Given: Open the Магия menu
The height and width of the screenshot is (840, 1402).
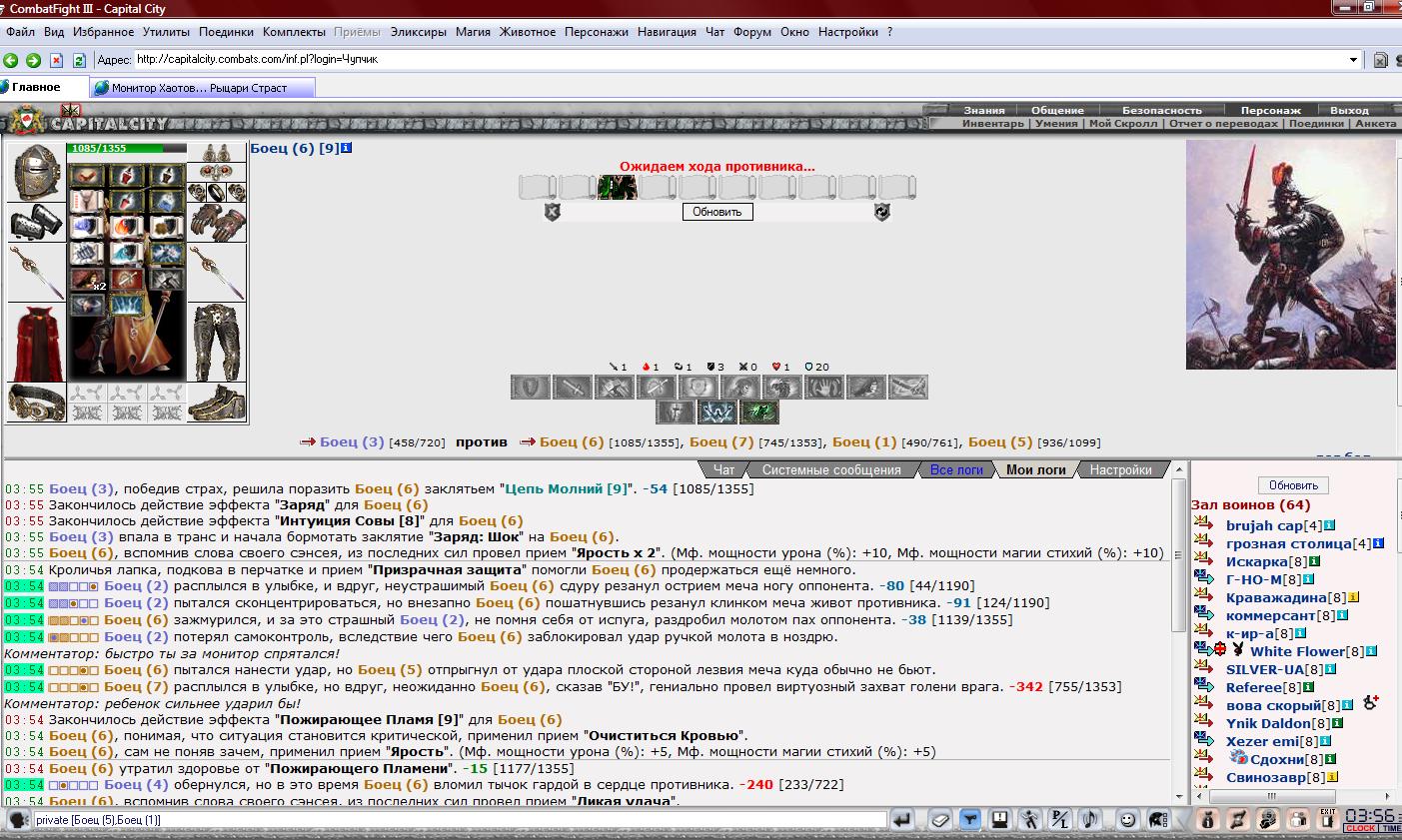Looking at the screenshot, I should pos(473,32).
